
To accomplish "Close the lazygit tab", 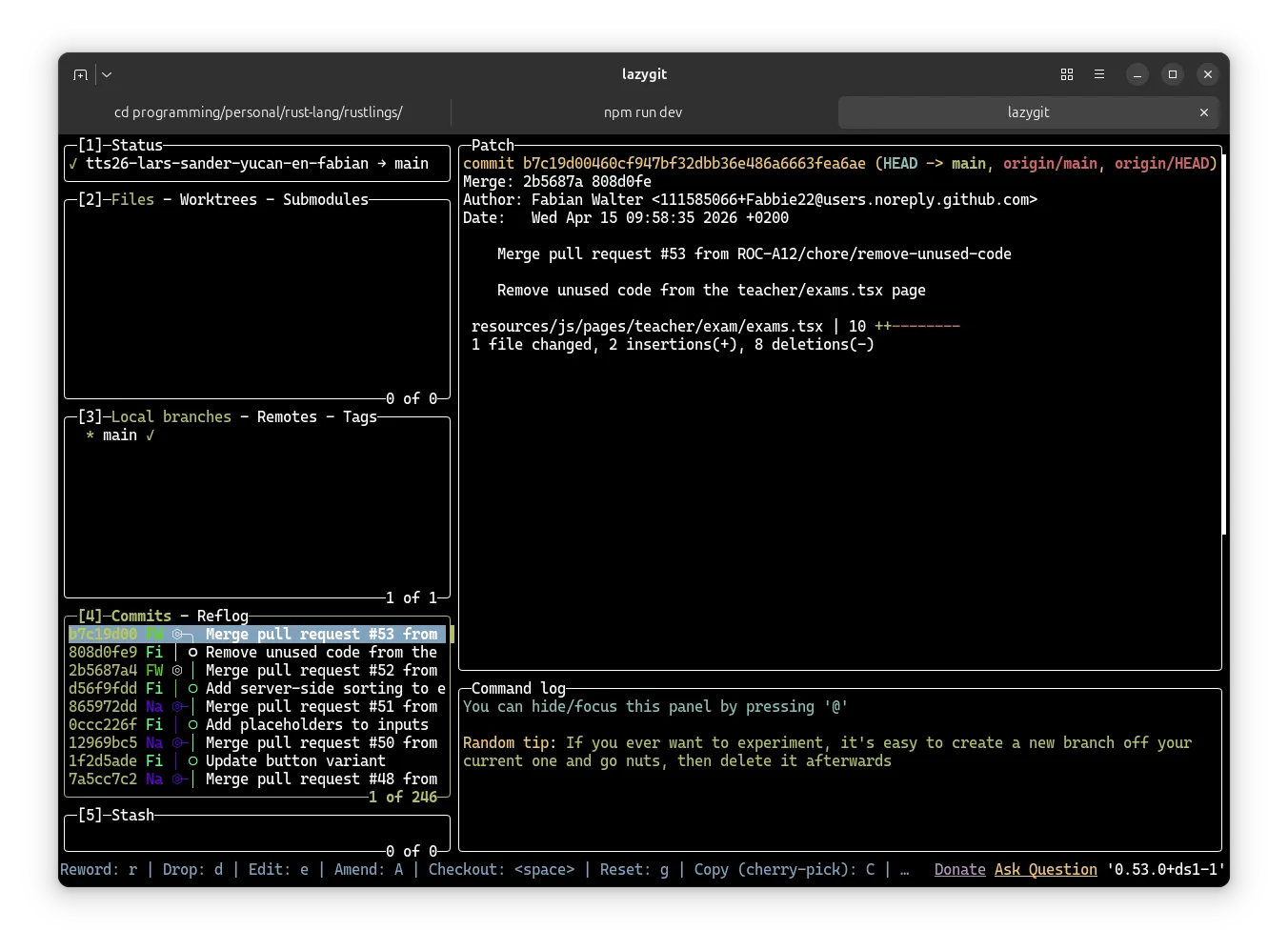I will click(1204, 112).
